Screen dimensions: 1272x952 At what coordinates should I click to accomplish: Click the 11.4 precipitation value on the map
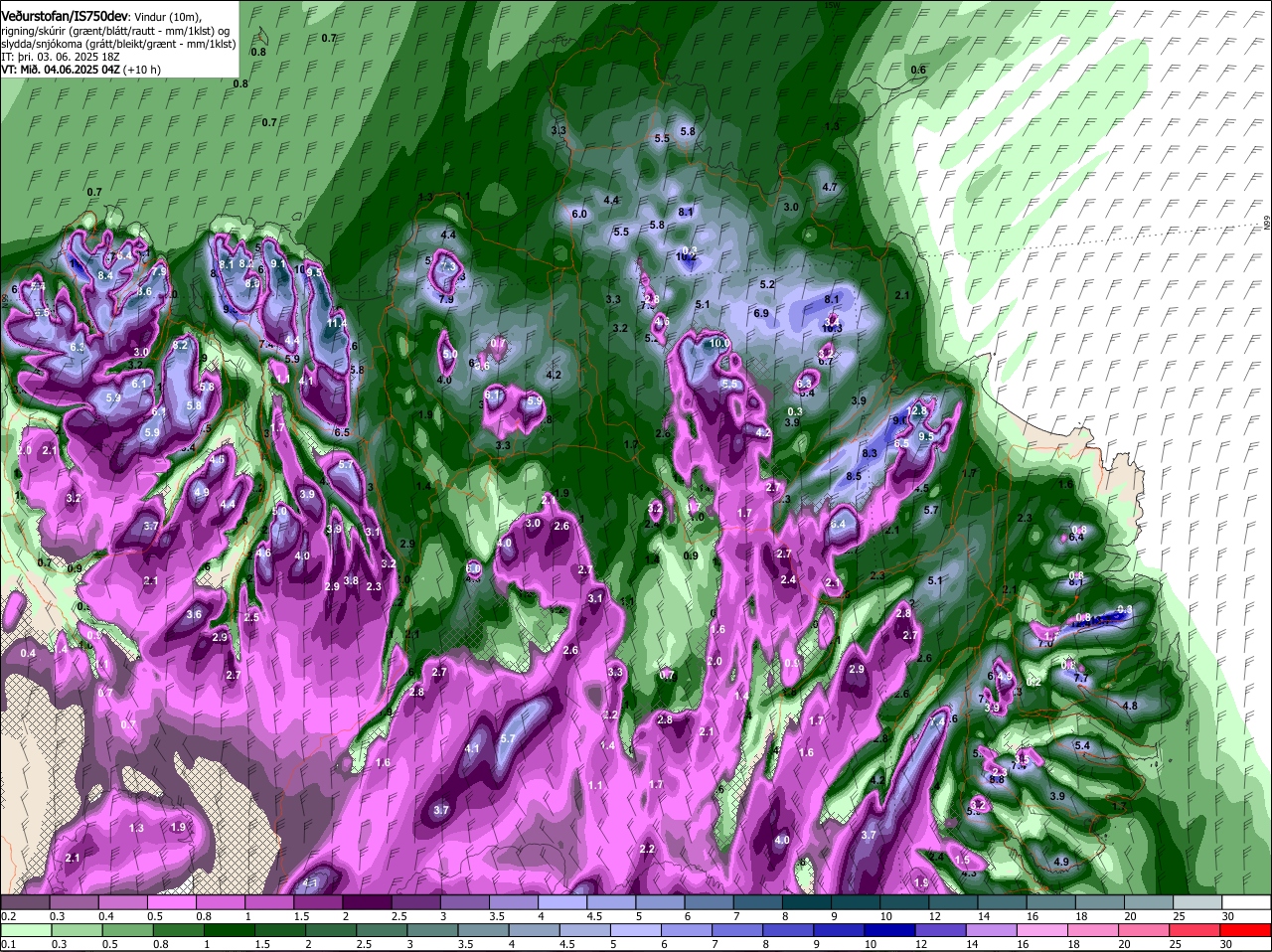coord(336,322)
